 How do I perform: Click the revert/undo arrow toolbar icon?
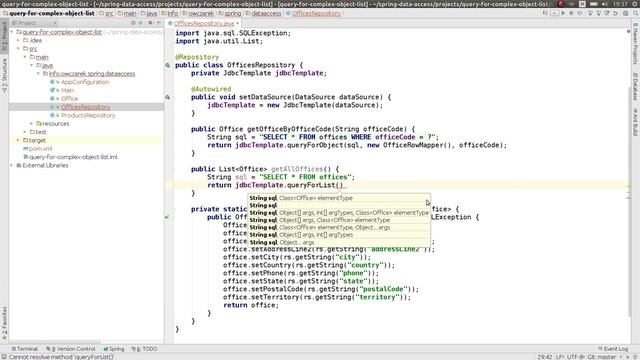[615, 13]
